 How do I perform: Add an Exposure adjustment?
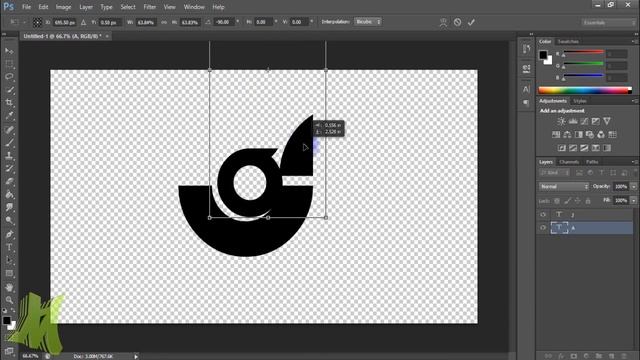(596, 121)
